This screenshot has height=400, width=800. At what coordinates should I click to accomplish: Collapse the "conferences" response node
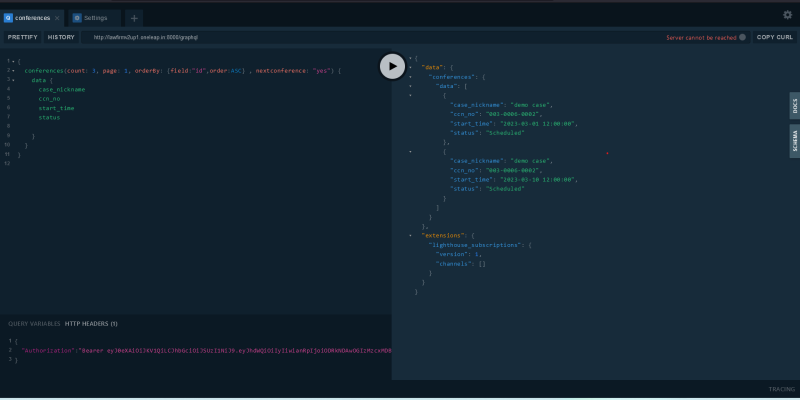[x=410, y=77]
